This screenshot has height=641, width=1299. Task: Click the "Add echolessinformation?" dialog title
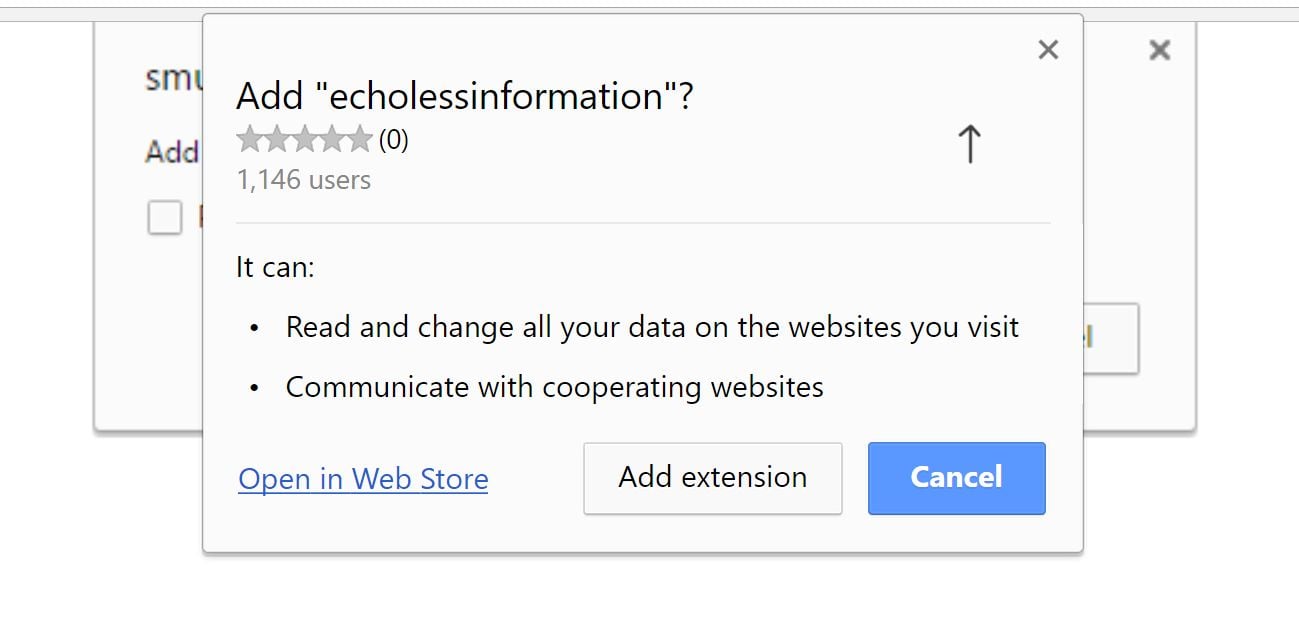pos(464,97)
